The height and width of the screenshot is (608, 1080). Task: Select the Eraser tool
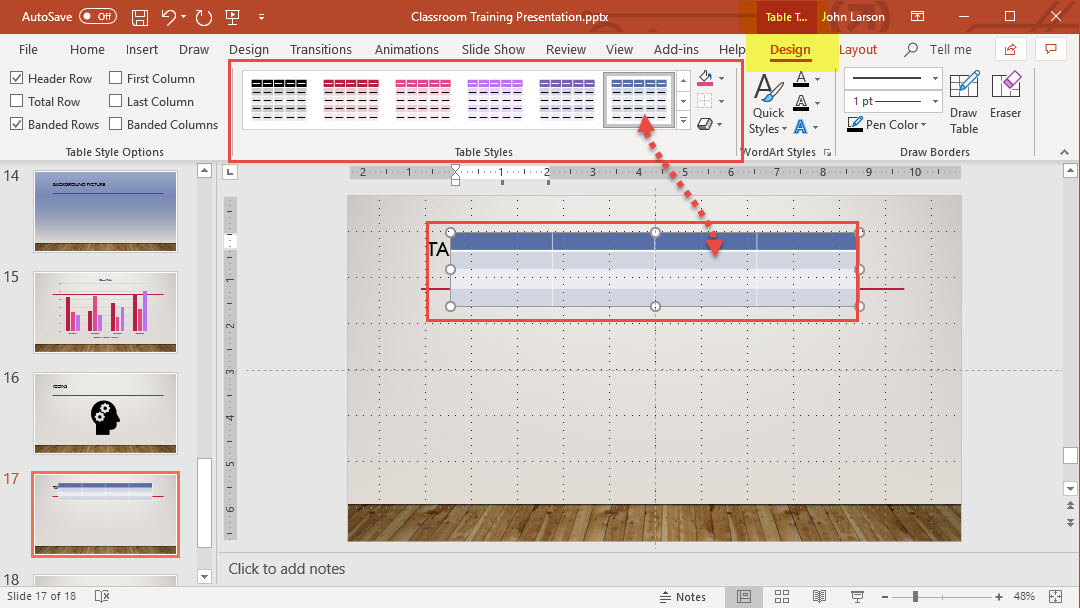[x=1005, y=97]
